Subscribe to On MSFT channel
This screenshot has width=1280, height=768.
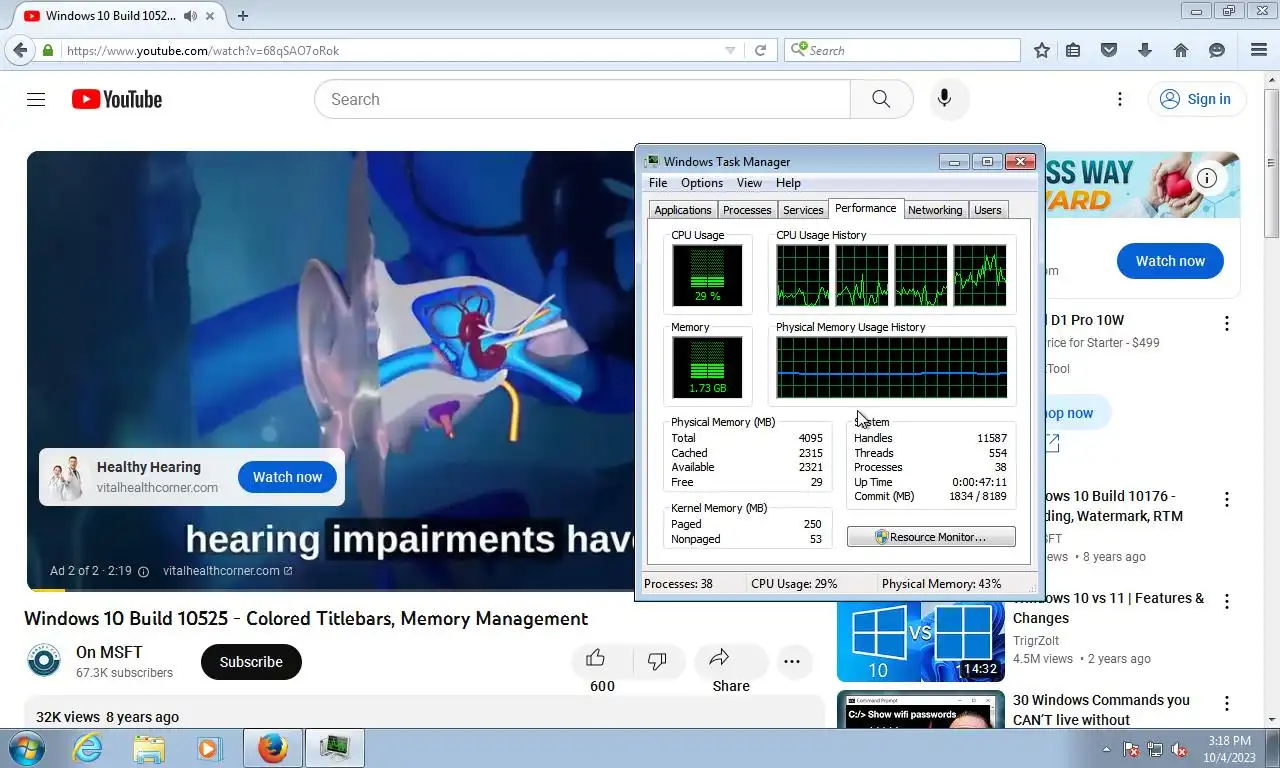point(251,662)
